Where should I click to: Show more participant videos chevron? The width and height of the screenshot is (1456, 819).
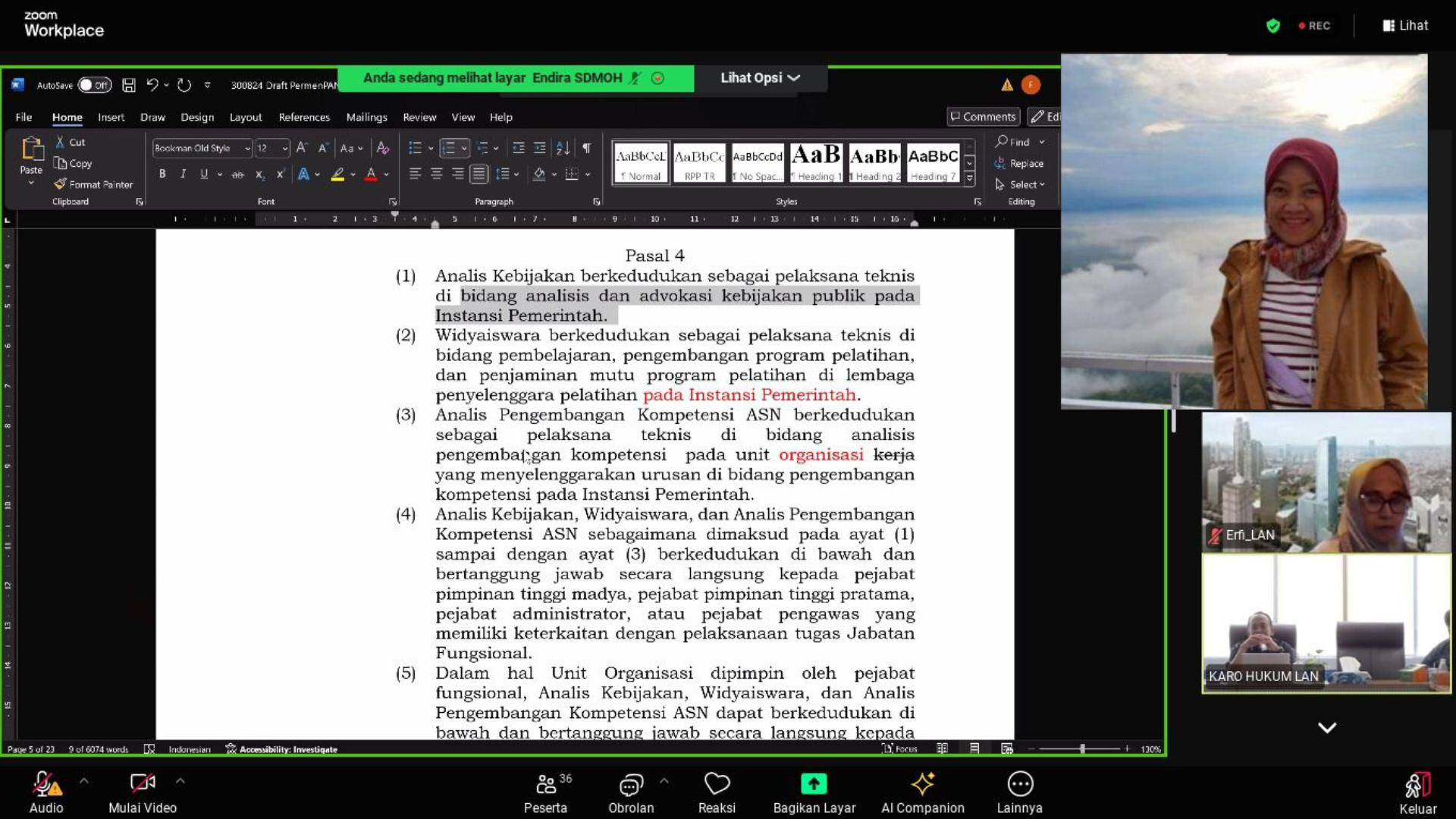coord(1327,727)
